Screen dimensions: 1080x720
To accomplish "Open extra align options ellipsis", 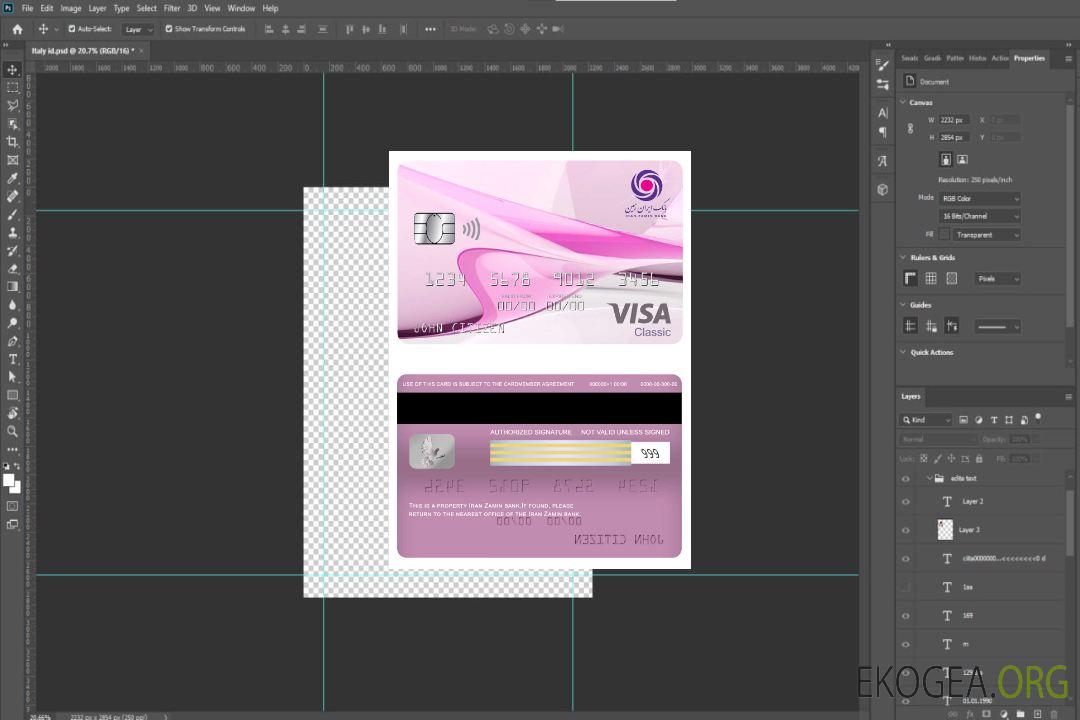I will click(x=430, y=29).
